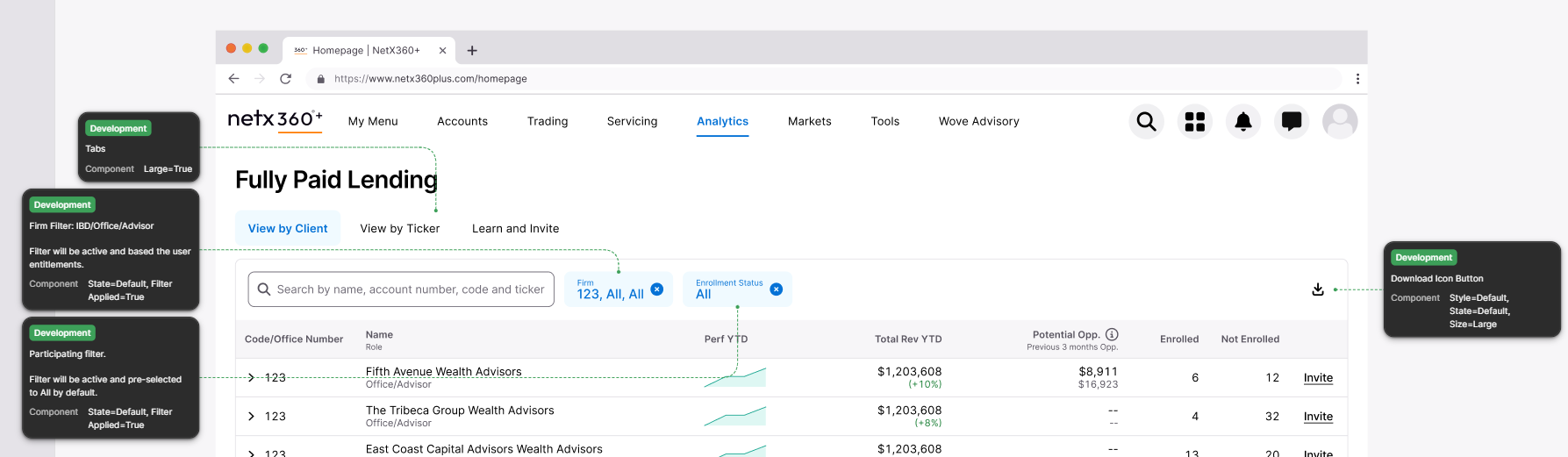
Task: Select the Learn and Invite tab
Action: pyautogui.click(x=515, y=229)
